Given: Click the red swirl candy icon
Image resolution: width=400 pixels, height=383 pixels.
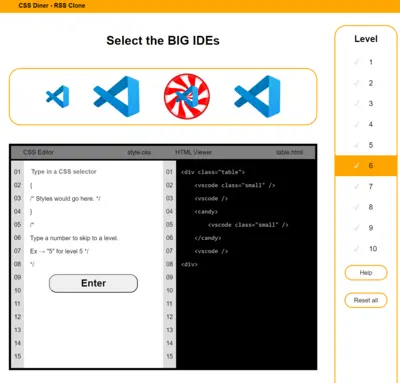Looking at the screenshot, I should [187, 96].
